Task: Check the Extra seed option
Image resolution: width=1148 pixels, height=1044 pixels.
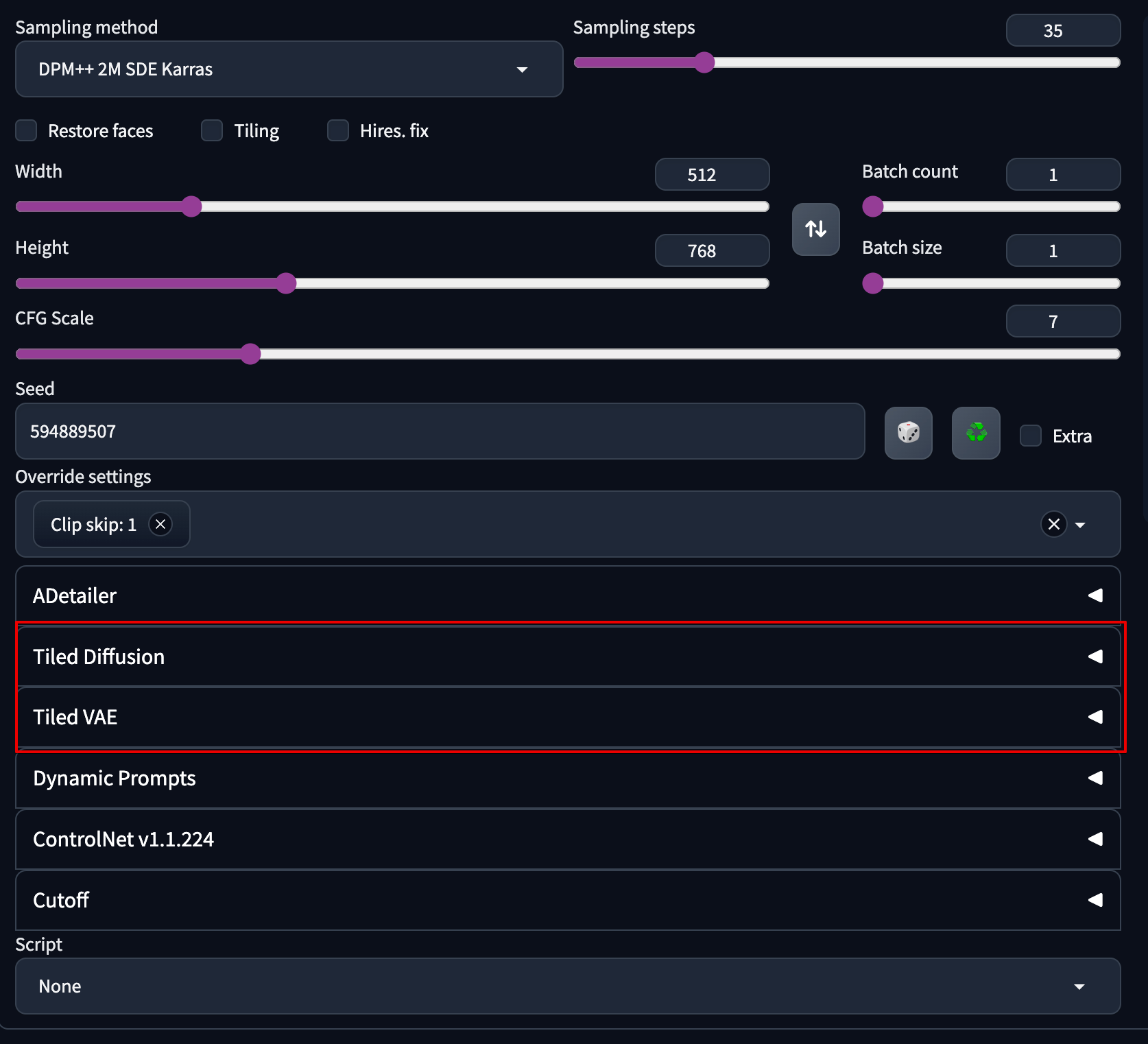Action: click(x=1030, y=436)
